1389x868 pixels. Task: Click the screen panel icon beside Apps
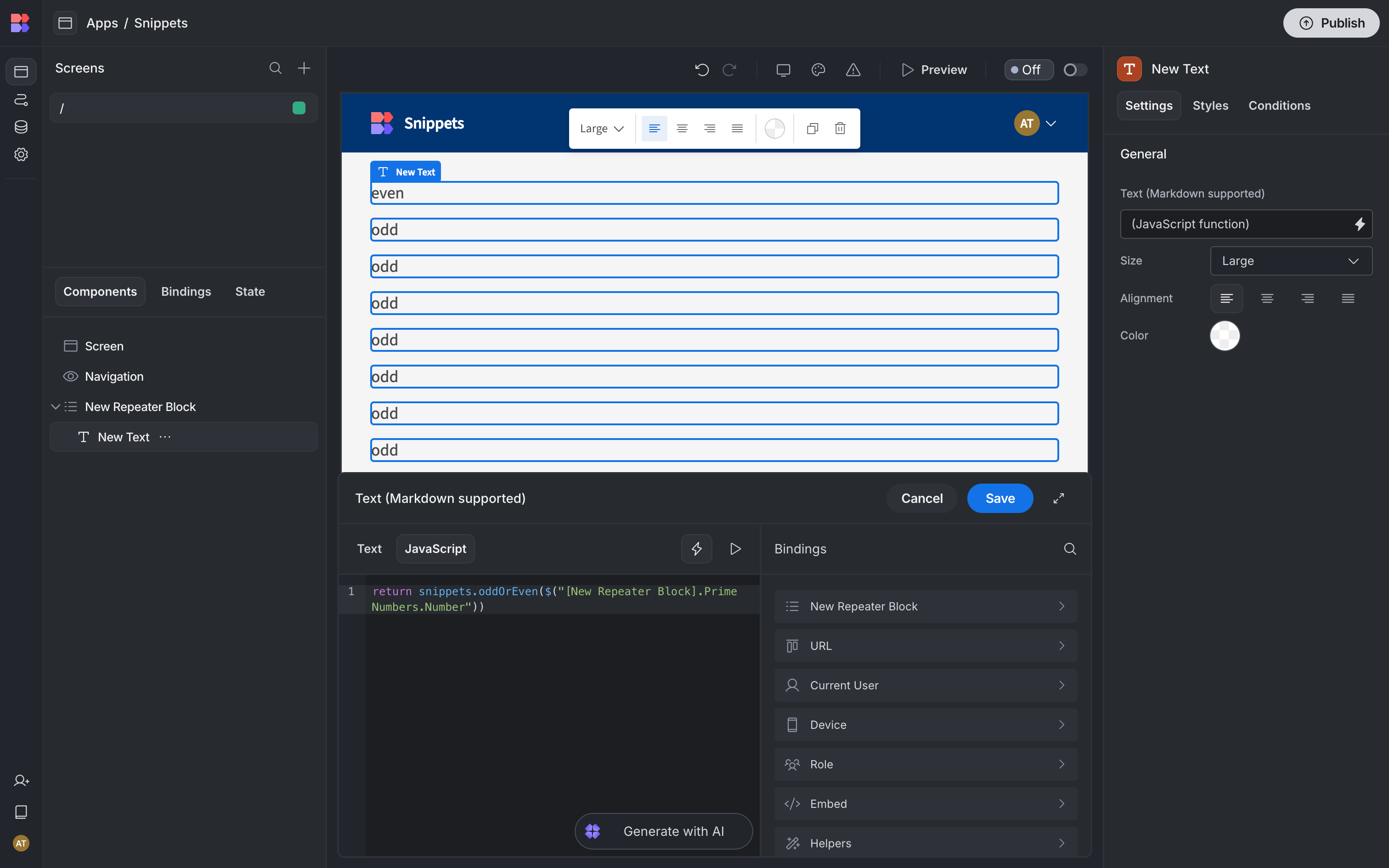(65, 23)
